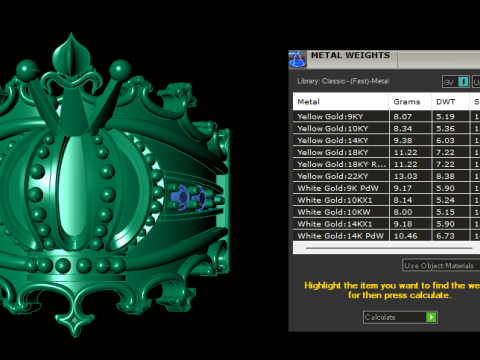Toggle the GV switch
480x360 pixels.
(456, 82)
